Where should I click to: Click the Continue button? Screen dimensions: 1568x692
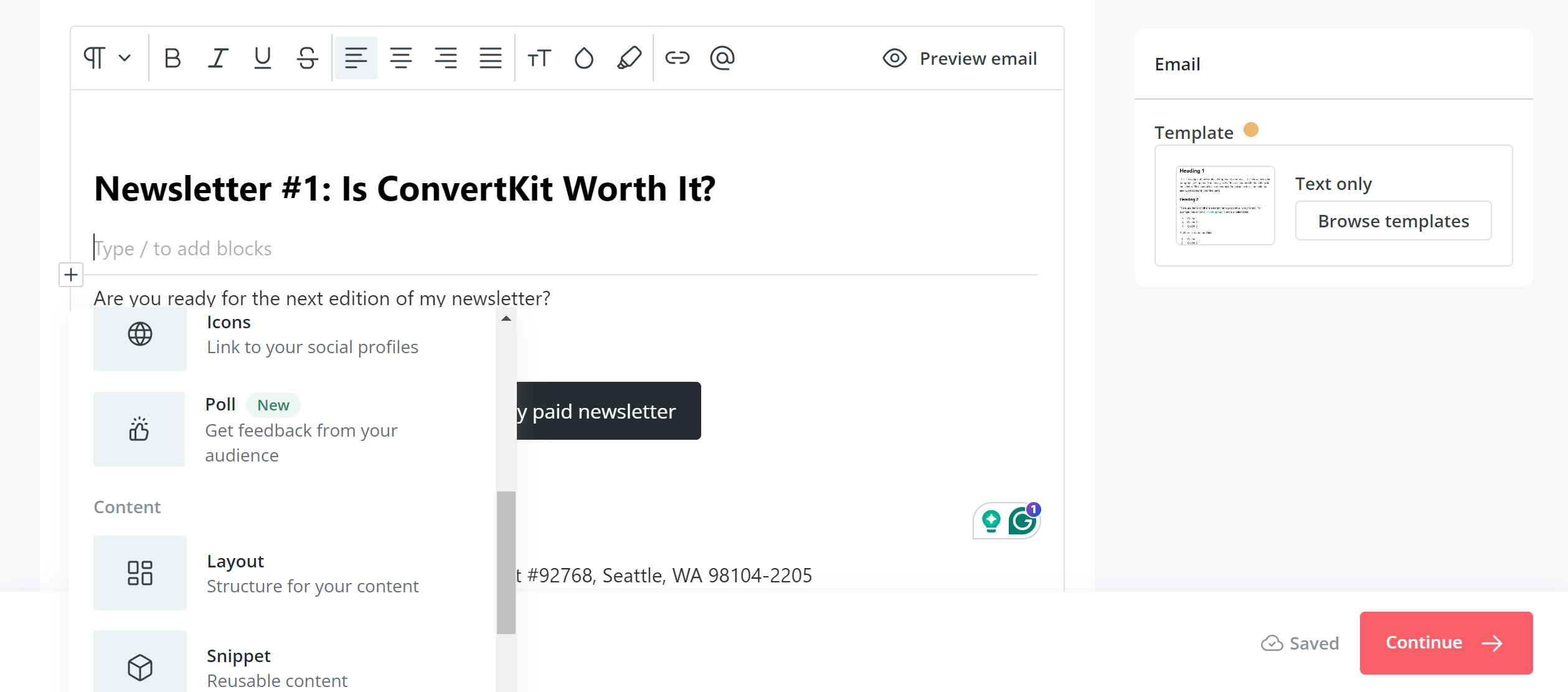click(1446, 643)
